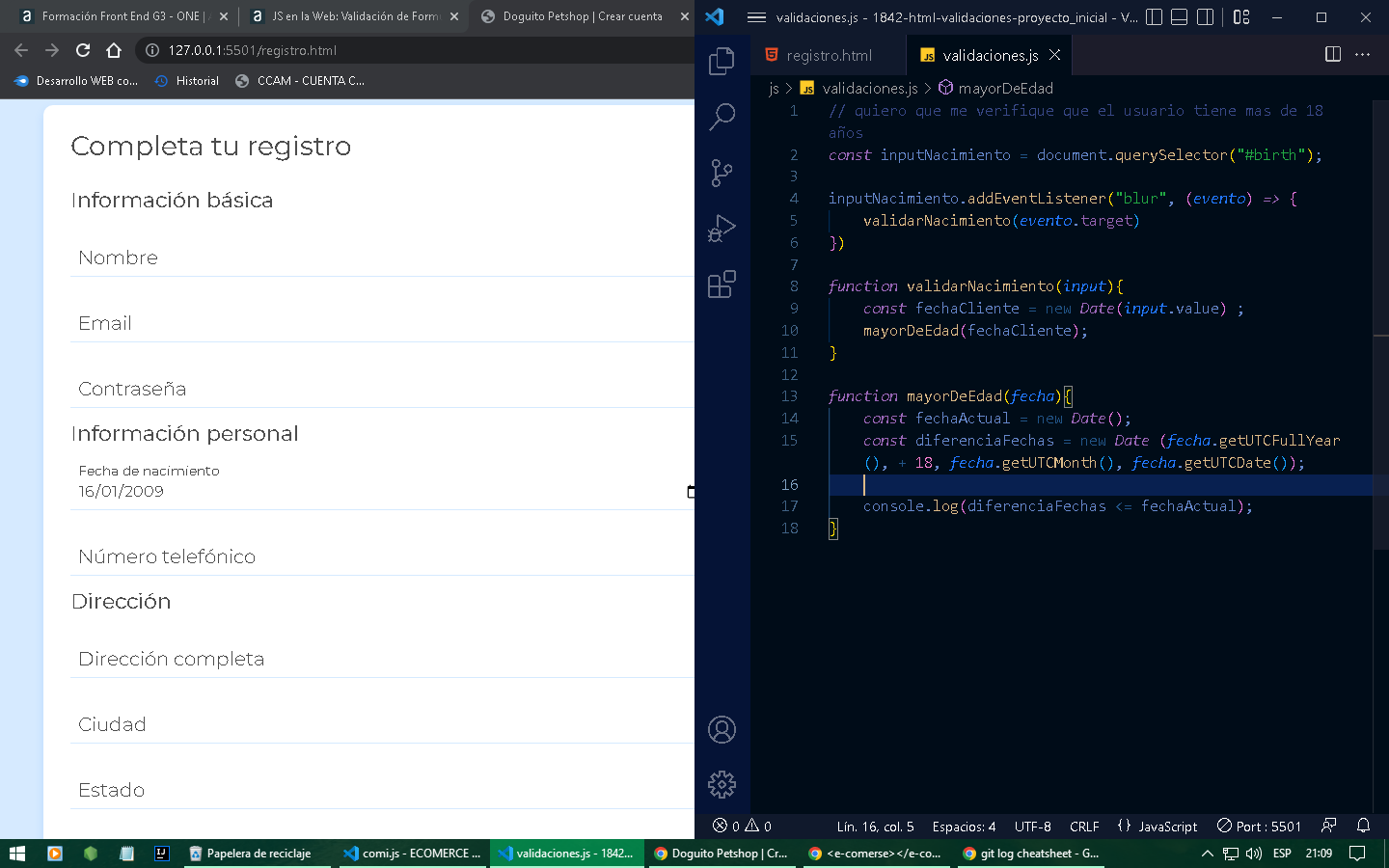Open the Manage settings gear in VS Code

point(722,785)
